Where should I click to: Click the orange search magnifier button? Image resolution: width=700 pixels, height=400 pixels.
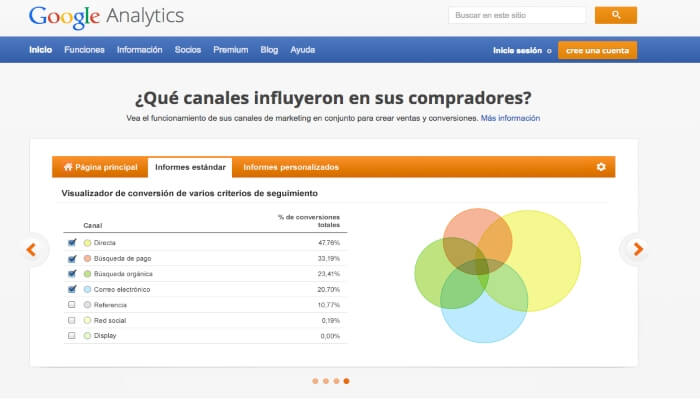tap(615, 15)
